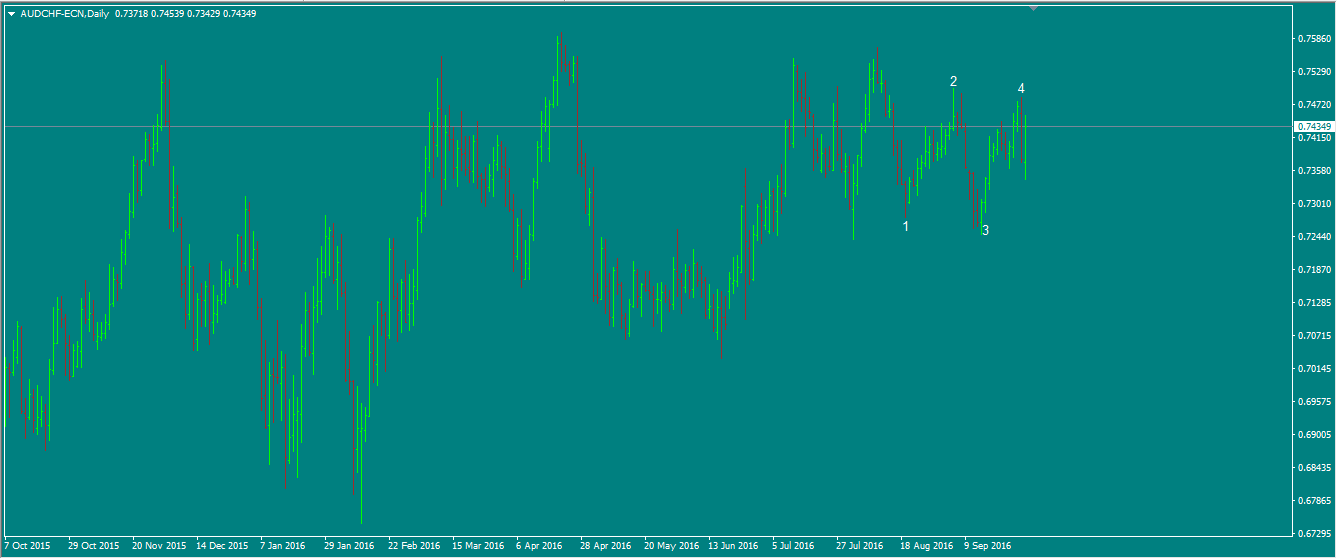This screenshot has height=559, width=1337.
Task: Select the wave label 4 text object
Action: click(1021, 89)
